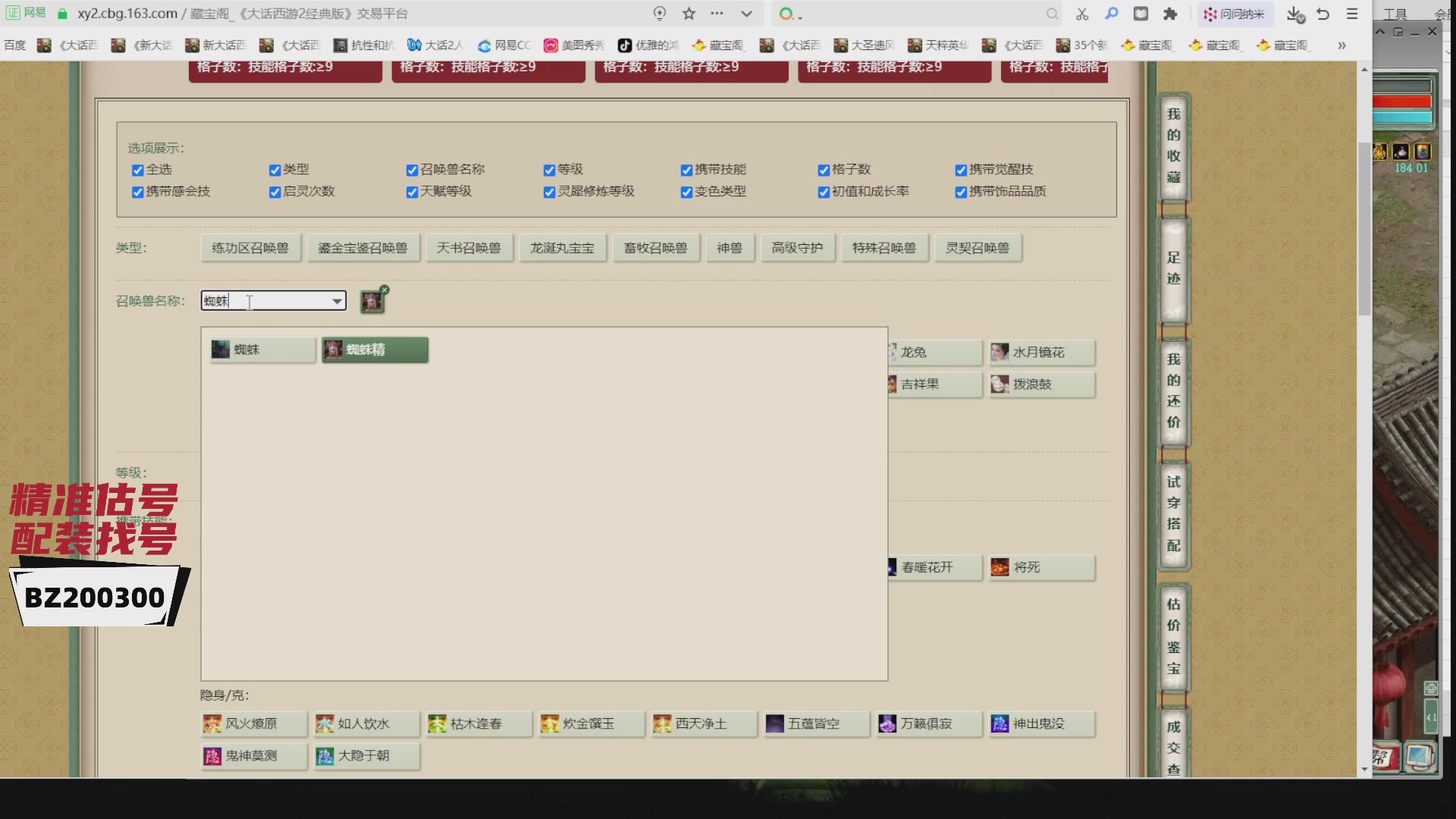The width and height of the screenshot is (1456, 819).
Task: Disable the 变色类型 filter checkbox
Action: point(687,193)
